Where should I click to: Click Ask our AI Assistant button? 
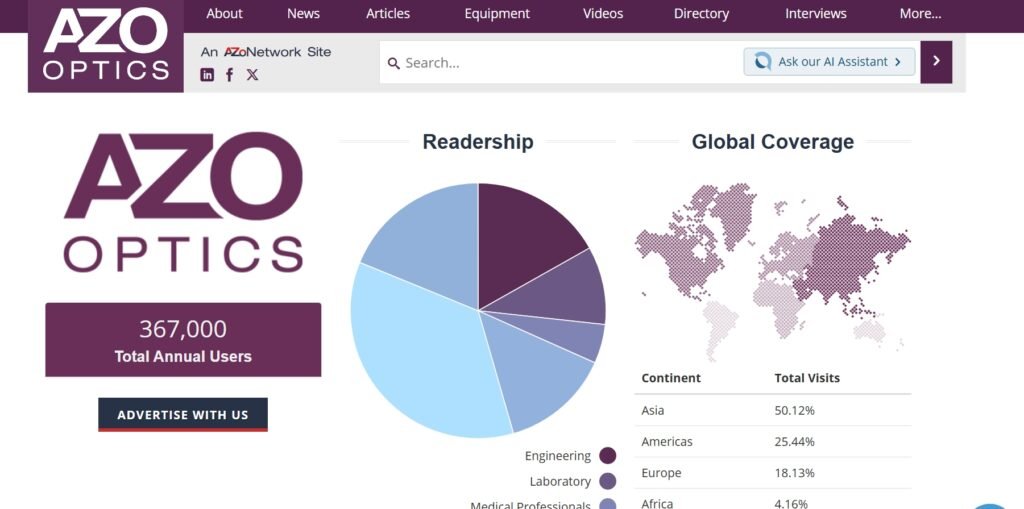pyautogui.click(x=829, y=61)
